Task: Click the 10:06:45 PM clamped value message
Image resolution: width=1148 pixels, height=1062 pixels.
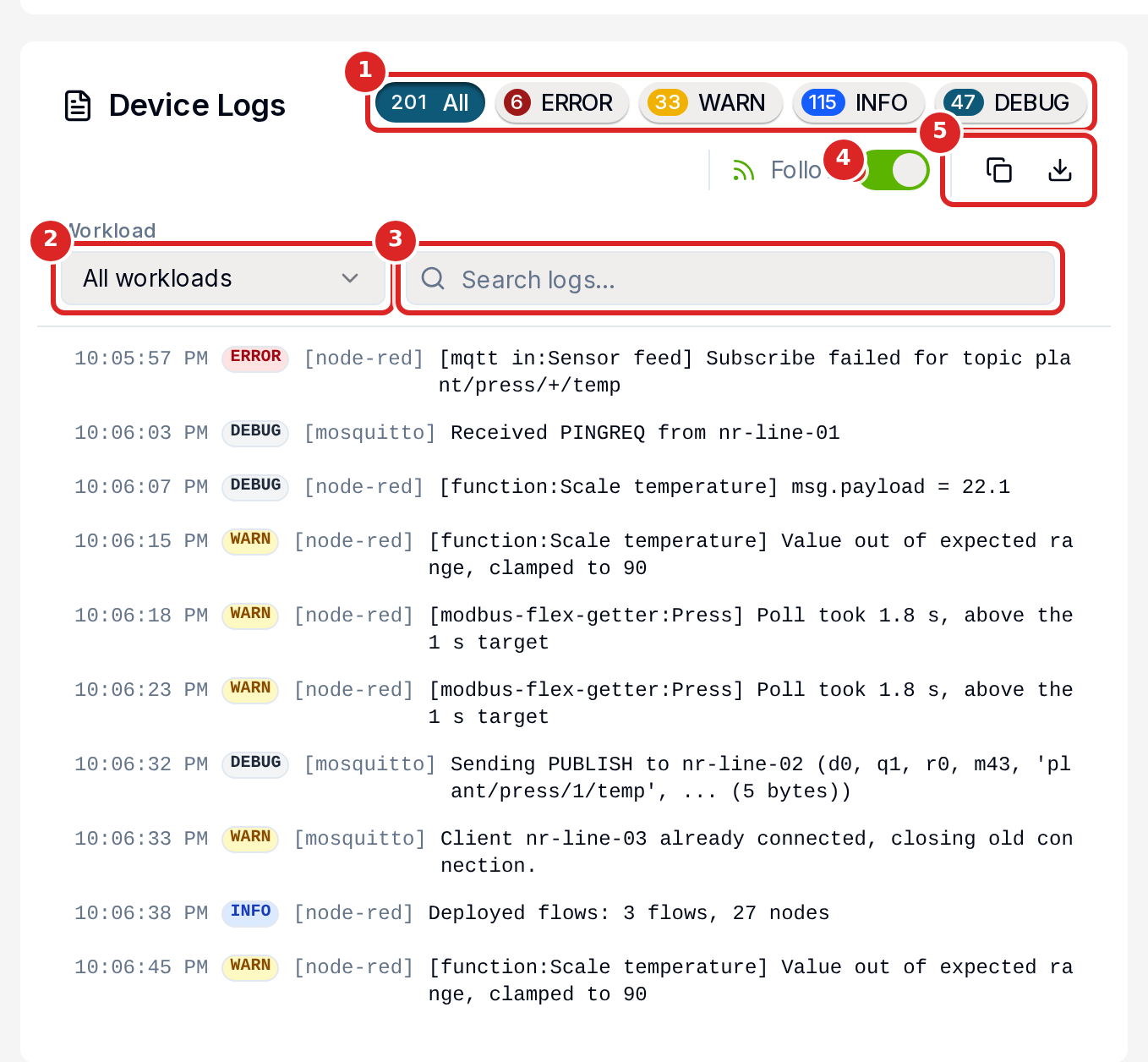Action: coord(751,981)
